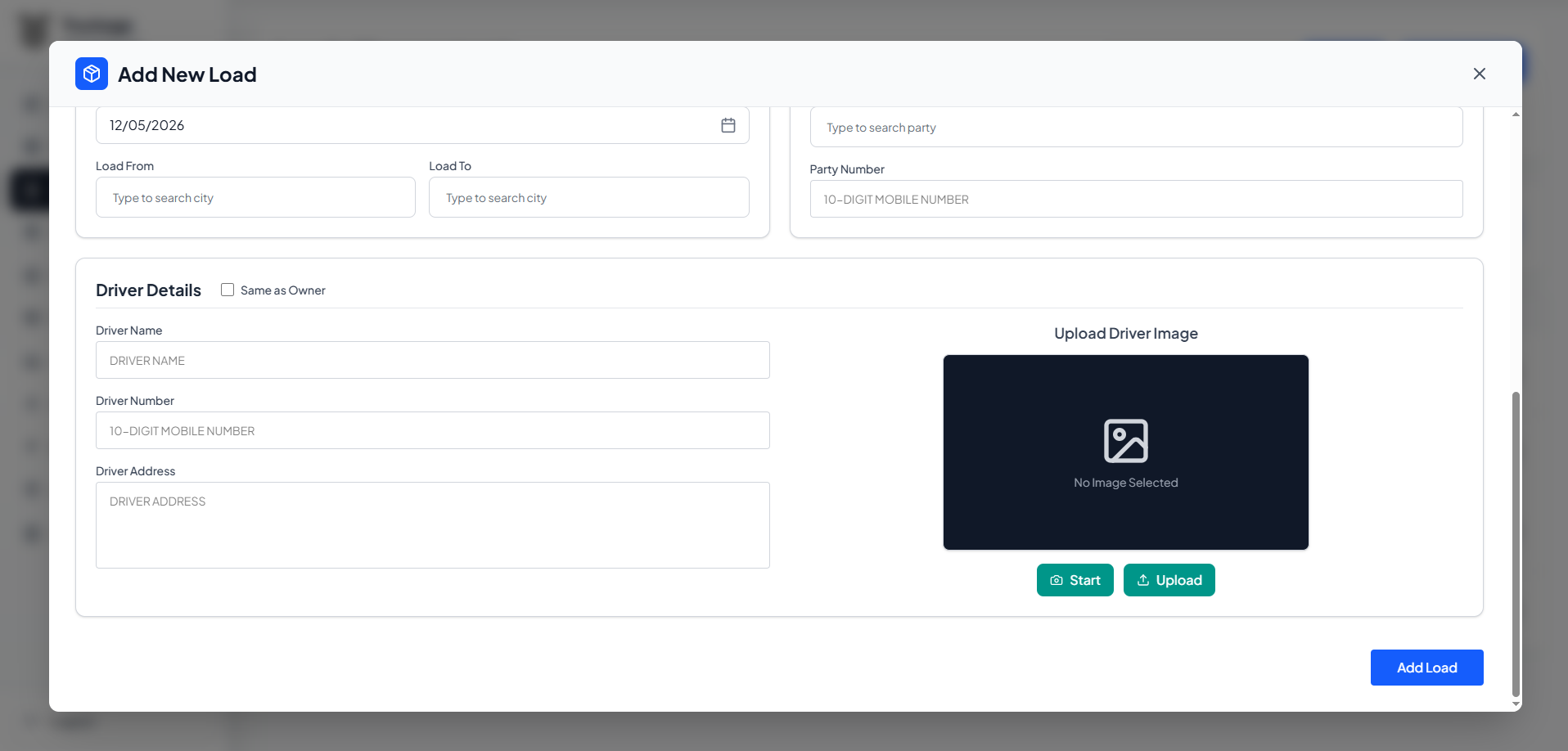Tick the Same as Owner checkbox
The height and width of the screenshot is (751, 1568).
pyautogui.click(x=228, y=290)
